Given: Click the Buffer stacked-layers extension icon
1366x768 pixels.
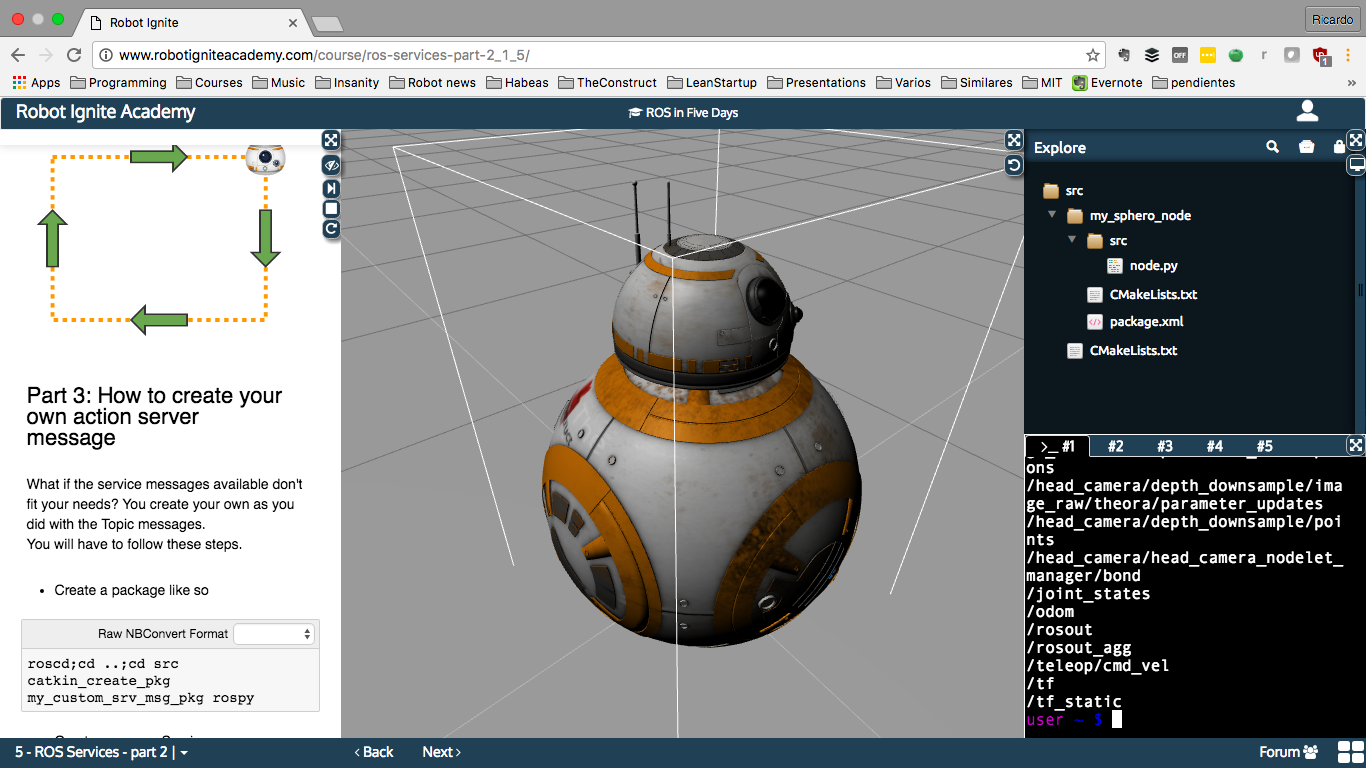Looking at the screenshot, I should click(x=1152, y=55).
